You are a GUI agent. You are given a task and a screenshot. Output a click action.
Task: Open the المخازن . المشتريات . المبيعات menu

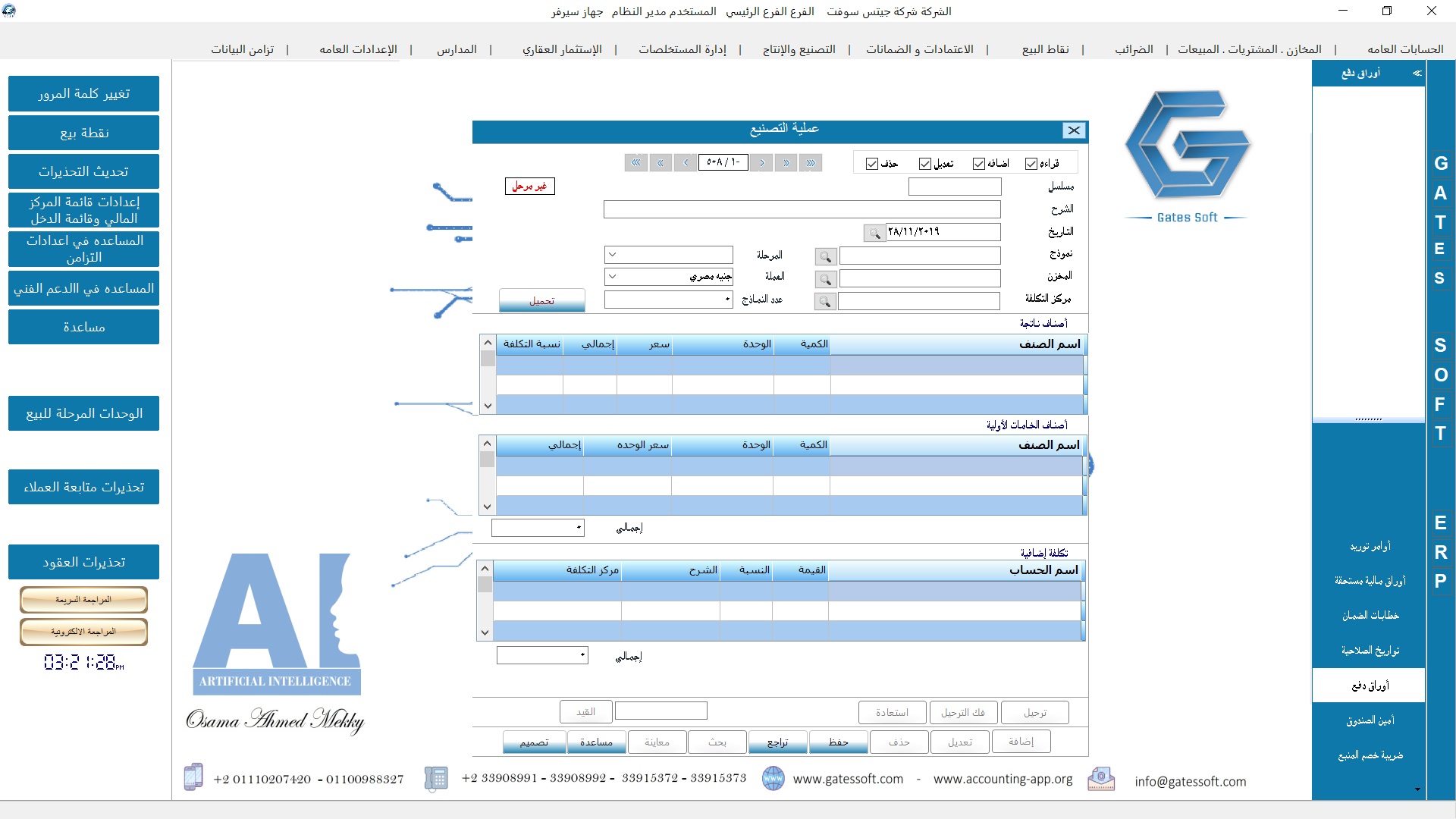point(1249,49)
